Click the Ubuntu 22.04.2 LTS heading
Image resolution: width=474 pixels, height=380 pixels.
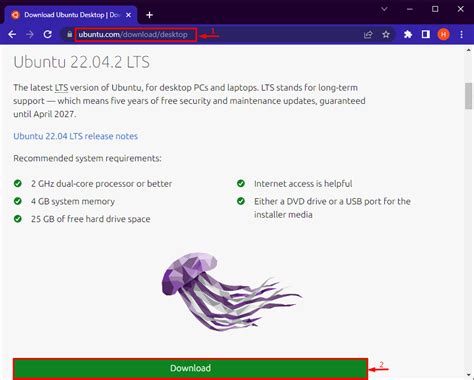point(81,62)
